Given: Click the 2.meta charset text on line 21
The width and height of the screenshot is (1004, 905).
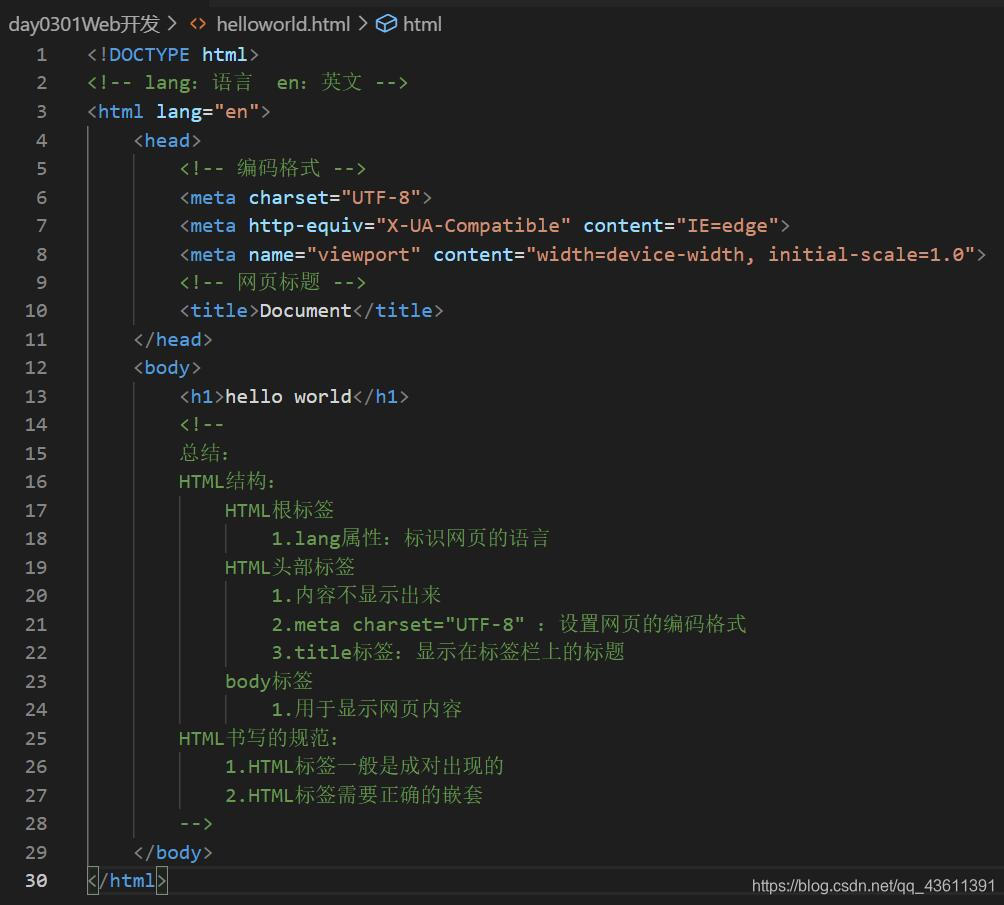Looking at the screenshot, I should pos(508,624).
